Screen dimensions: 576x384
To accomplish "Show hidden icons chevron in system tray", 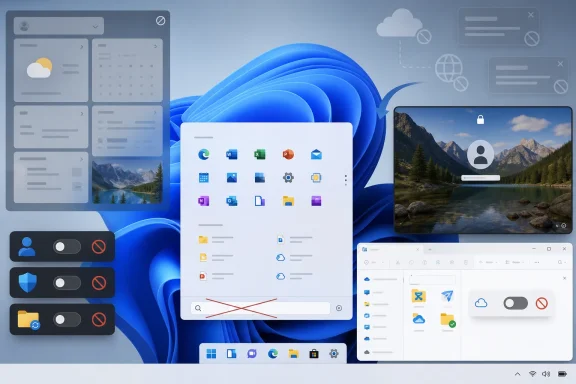I will tap(518, 374).
